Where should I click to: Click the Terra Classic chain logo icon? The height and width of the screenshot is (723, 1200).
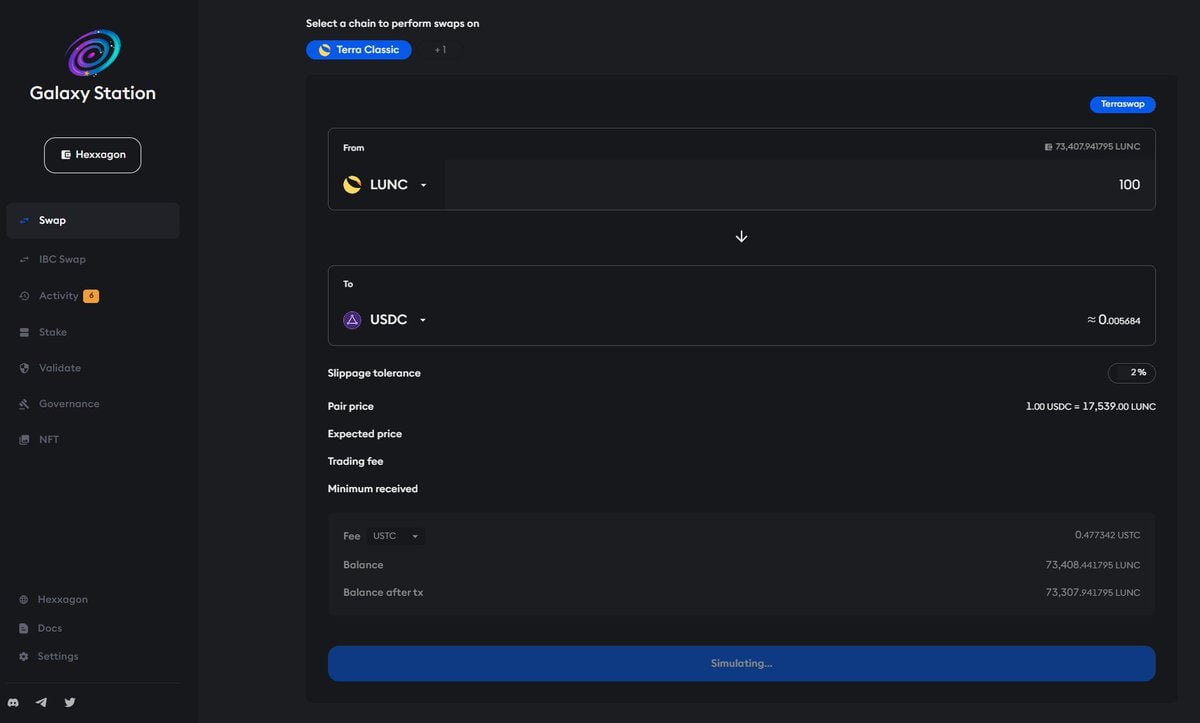(x=324, y=50)
